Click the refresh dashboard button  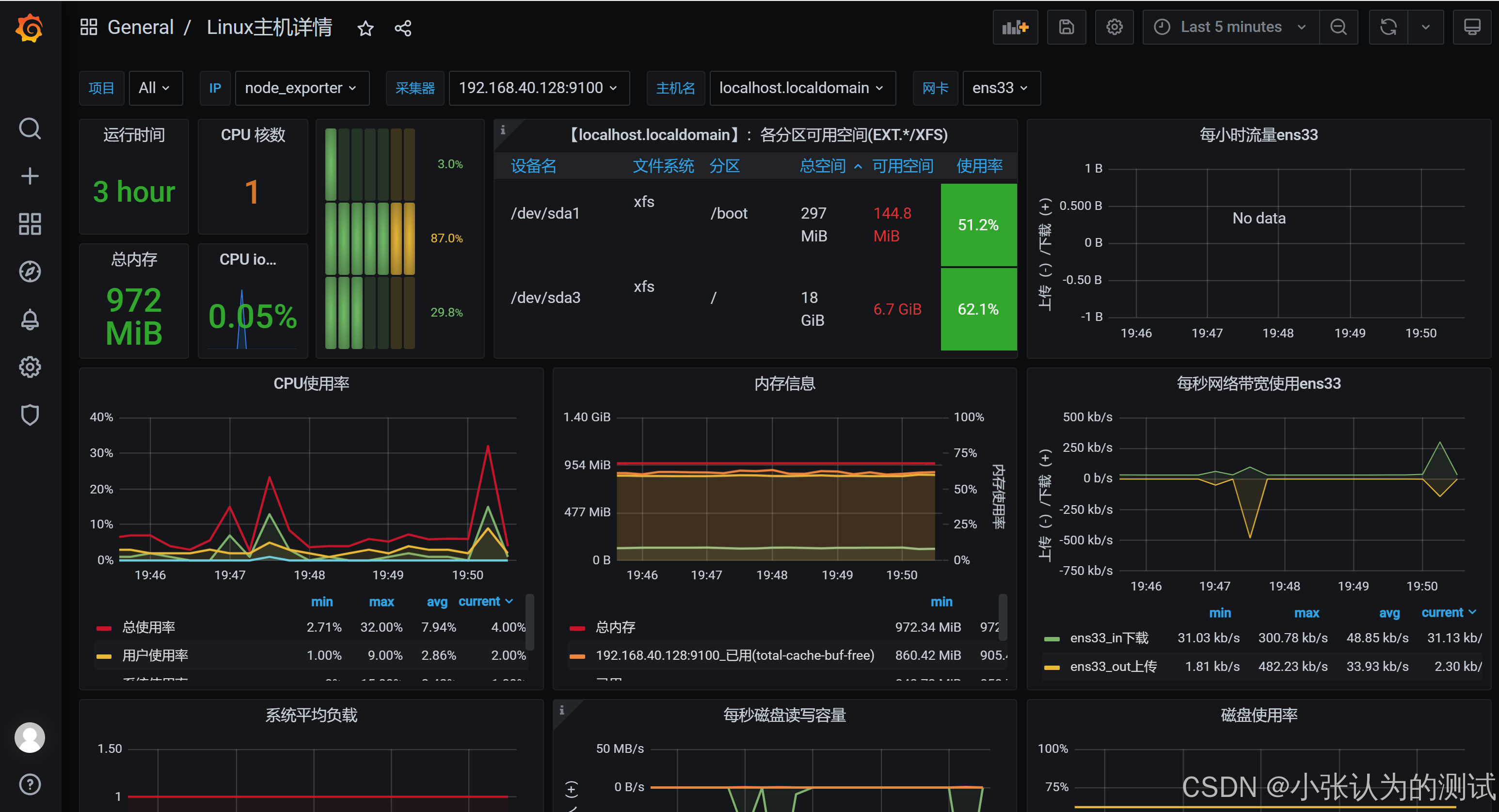1388,27
